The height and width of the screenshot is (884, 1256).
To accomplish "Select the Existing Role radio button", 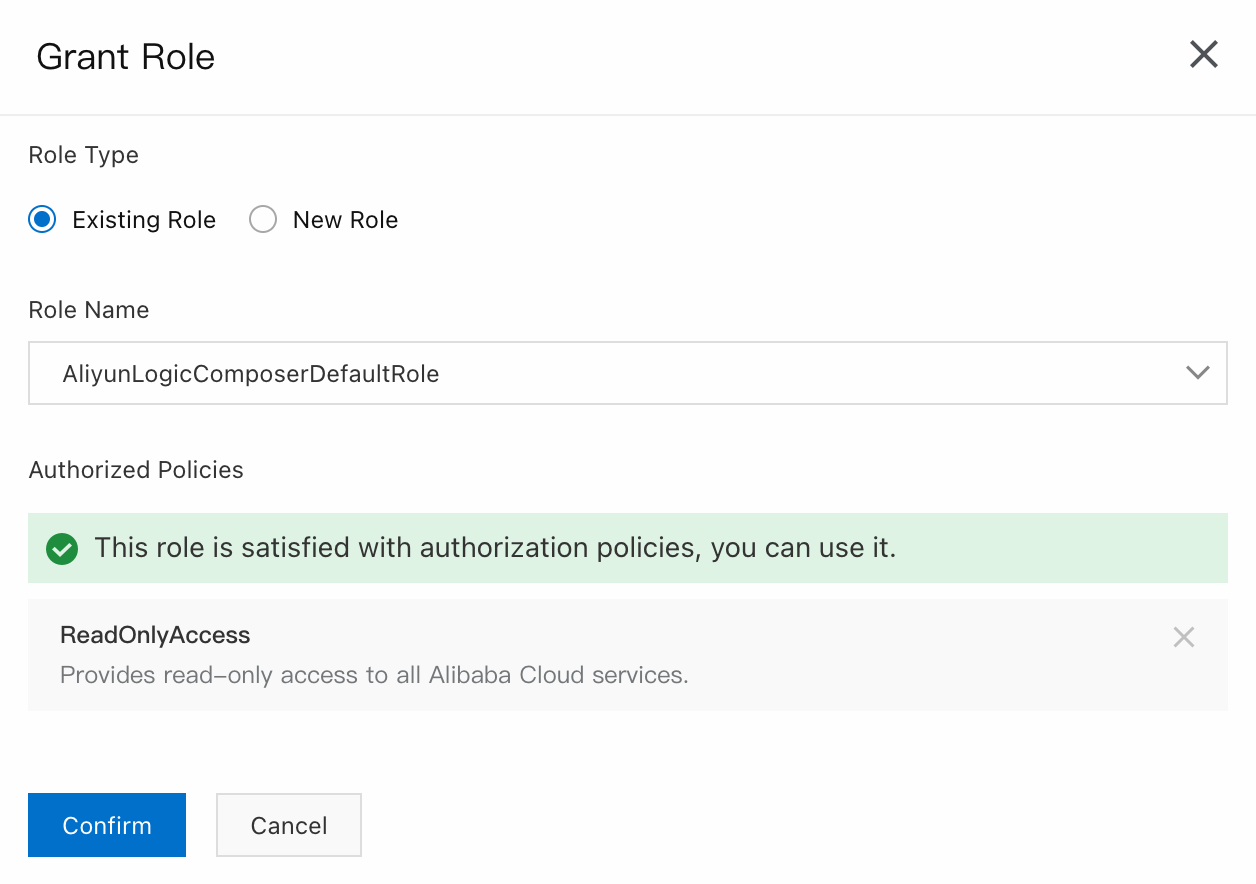I will [x=42, y=220].
